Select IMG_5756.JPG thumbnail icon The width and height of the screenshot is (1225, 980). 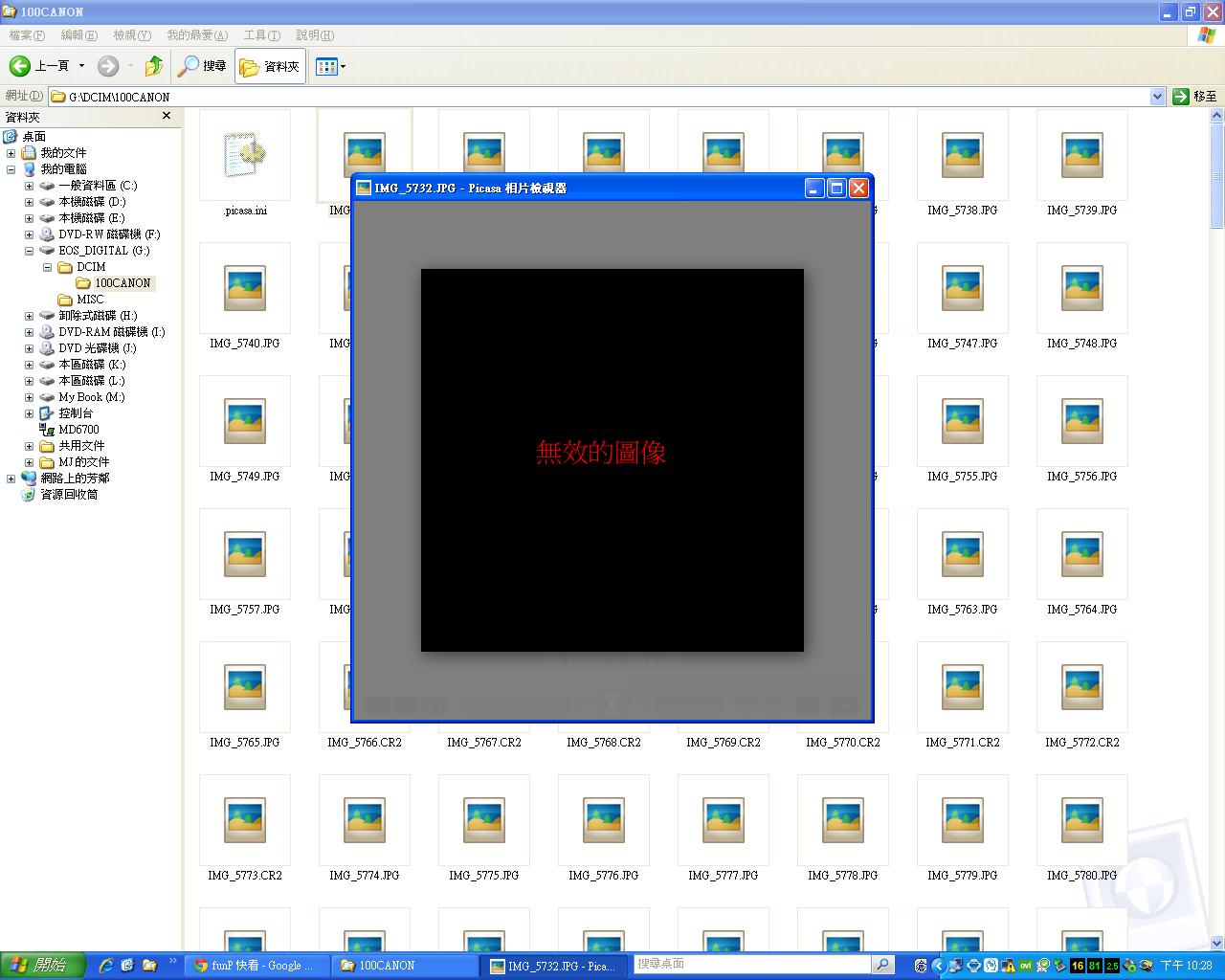click(x=1082, y=421)
